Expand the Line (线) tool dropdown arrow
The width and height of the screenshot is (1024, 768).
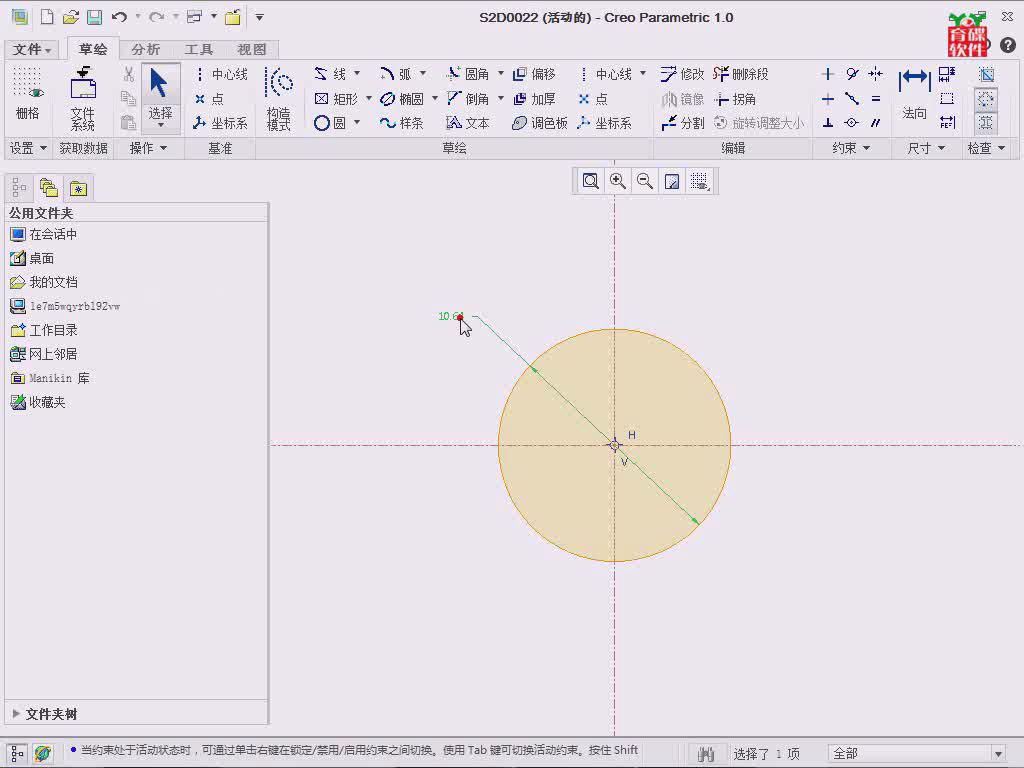(x=357, y=73)
